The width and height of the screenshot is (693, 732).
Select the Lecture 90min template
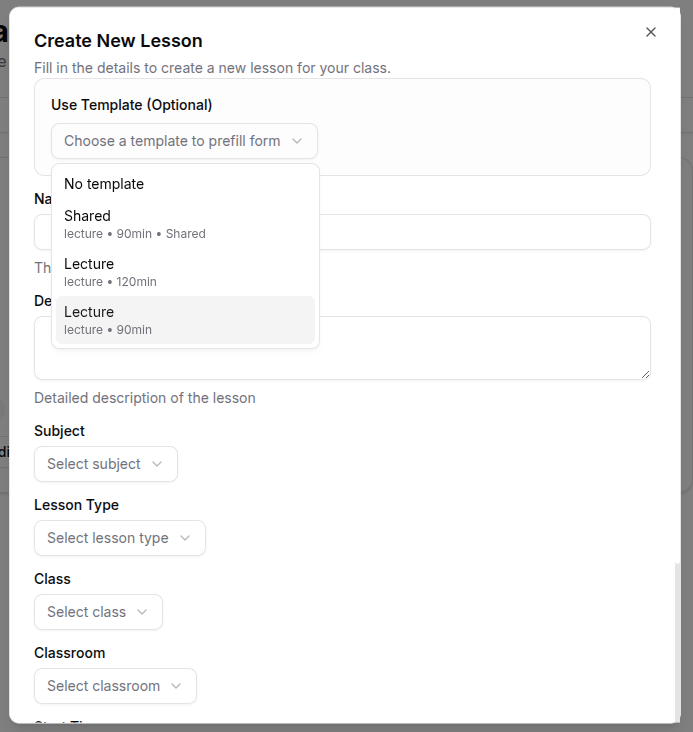[108, 320]
